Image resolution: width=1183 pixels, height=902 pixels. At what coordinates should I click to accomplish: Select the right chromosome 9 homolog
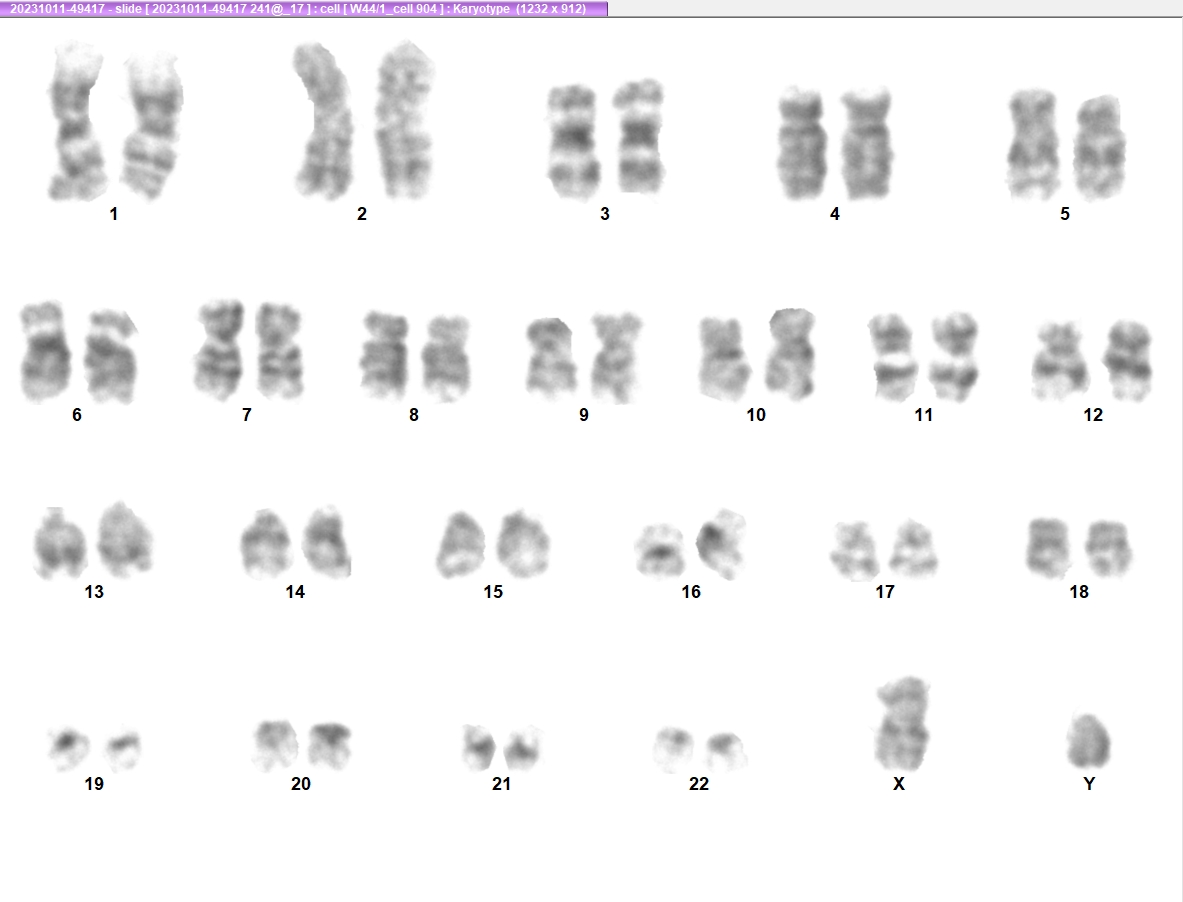(616, 358)
